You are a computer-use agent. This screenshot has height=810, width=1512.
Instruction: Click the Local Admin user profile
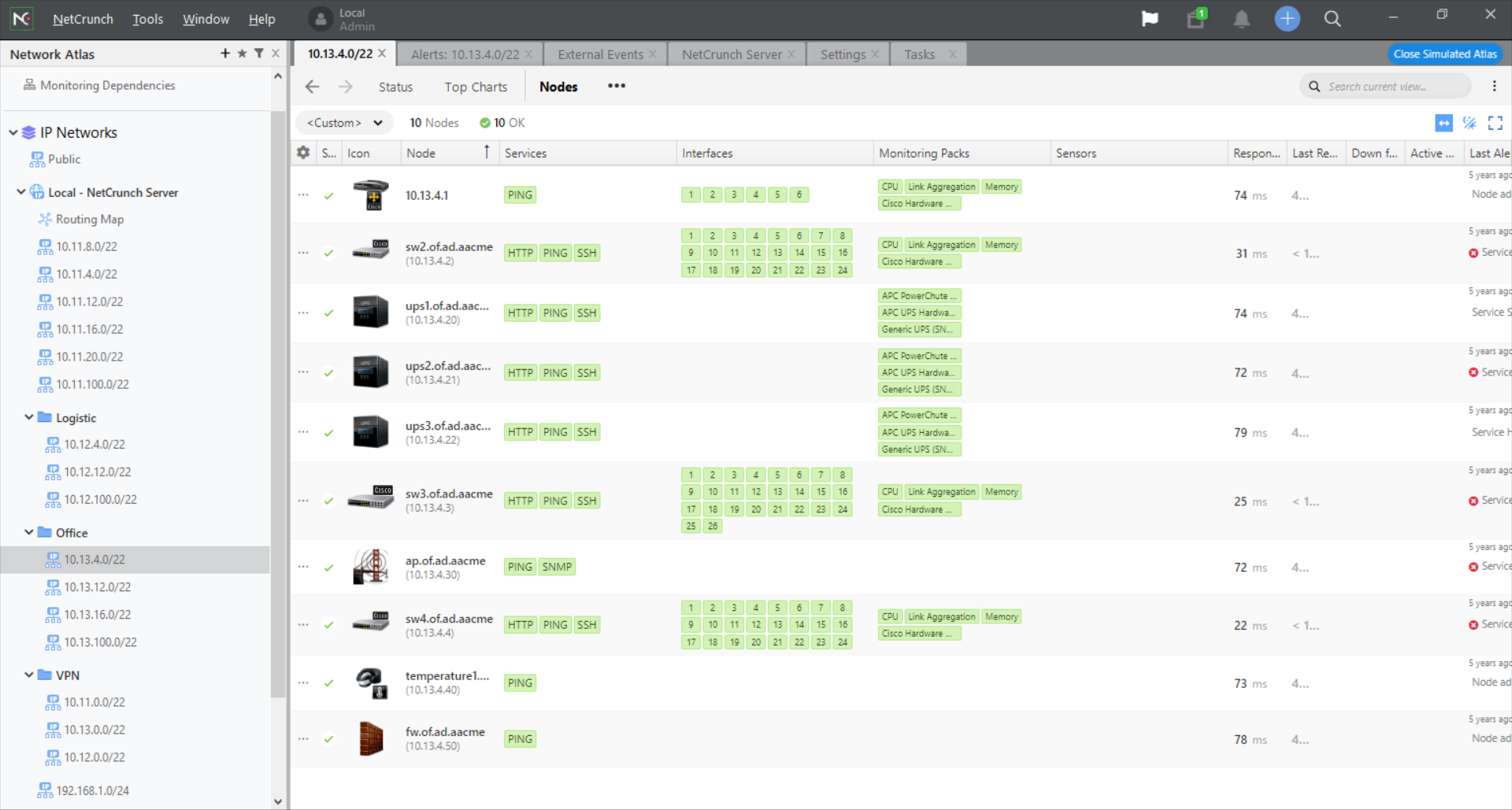click(x=342, y=19)
